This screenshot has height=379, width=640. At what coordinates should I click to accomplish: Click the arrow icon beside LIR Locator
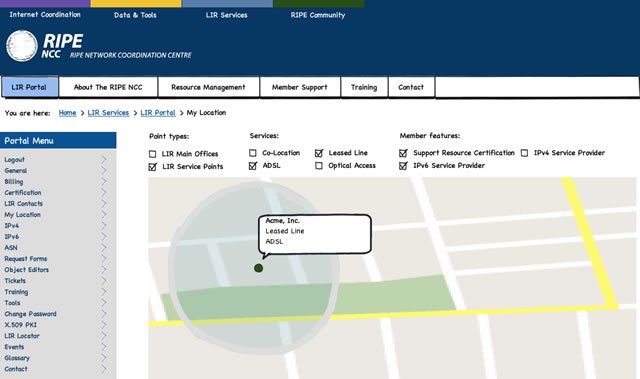[104, 336]
